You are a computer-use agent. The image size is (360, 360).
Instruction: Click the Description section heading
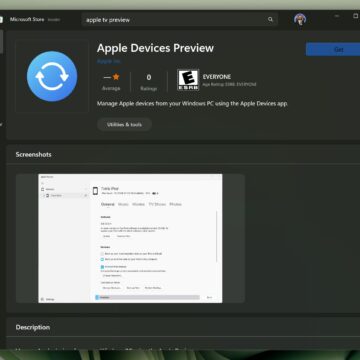33,327
